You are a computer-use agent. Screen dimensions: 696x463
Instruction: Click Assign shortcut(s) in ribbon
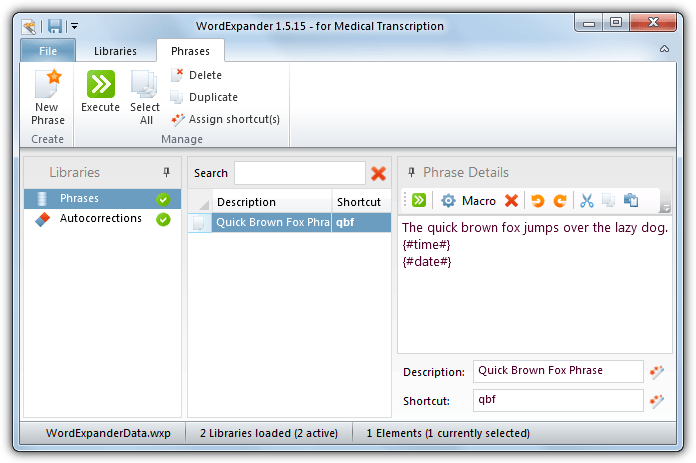[x=225, y=119]
